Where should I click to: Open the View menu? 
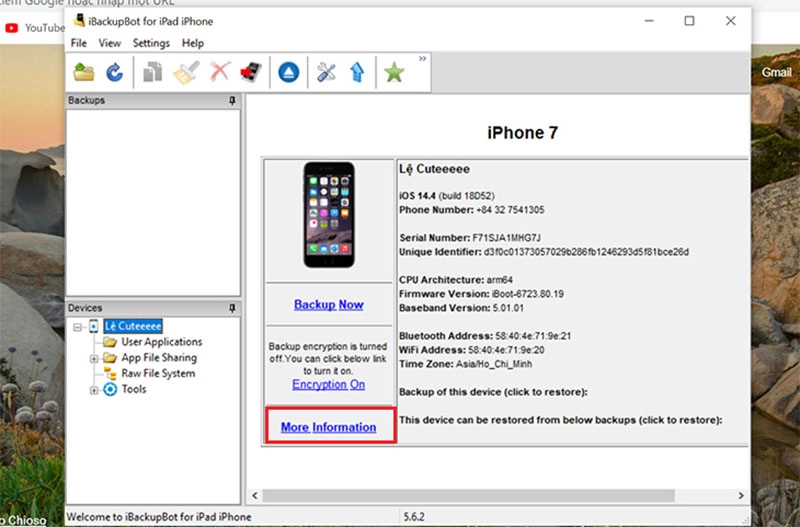pyautogui.click(x=110, y=43)
